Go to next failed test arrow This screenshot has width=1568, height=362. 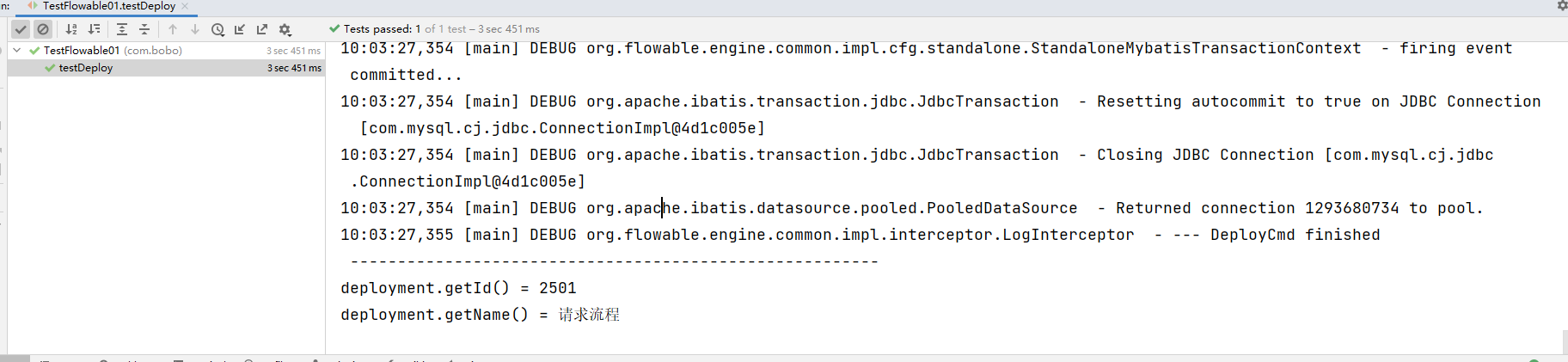point(195,29)
